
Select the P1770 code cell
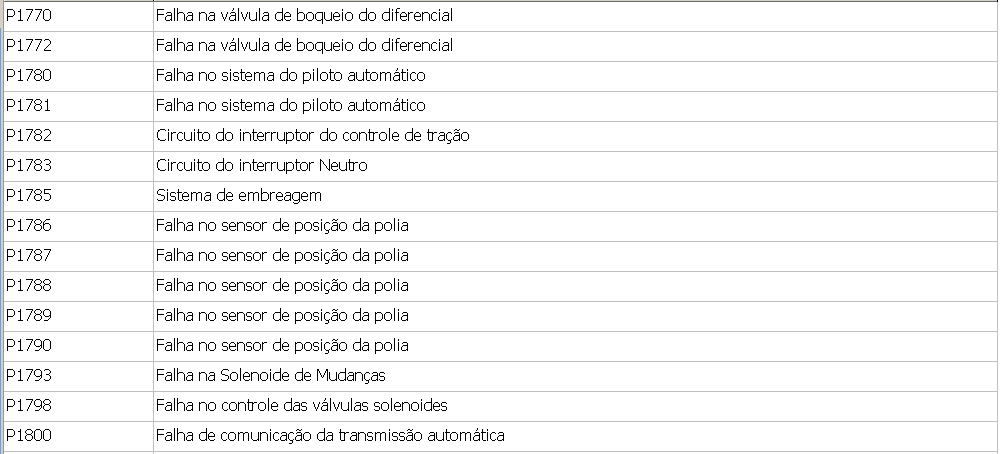(x=29, y=16)
